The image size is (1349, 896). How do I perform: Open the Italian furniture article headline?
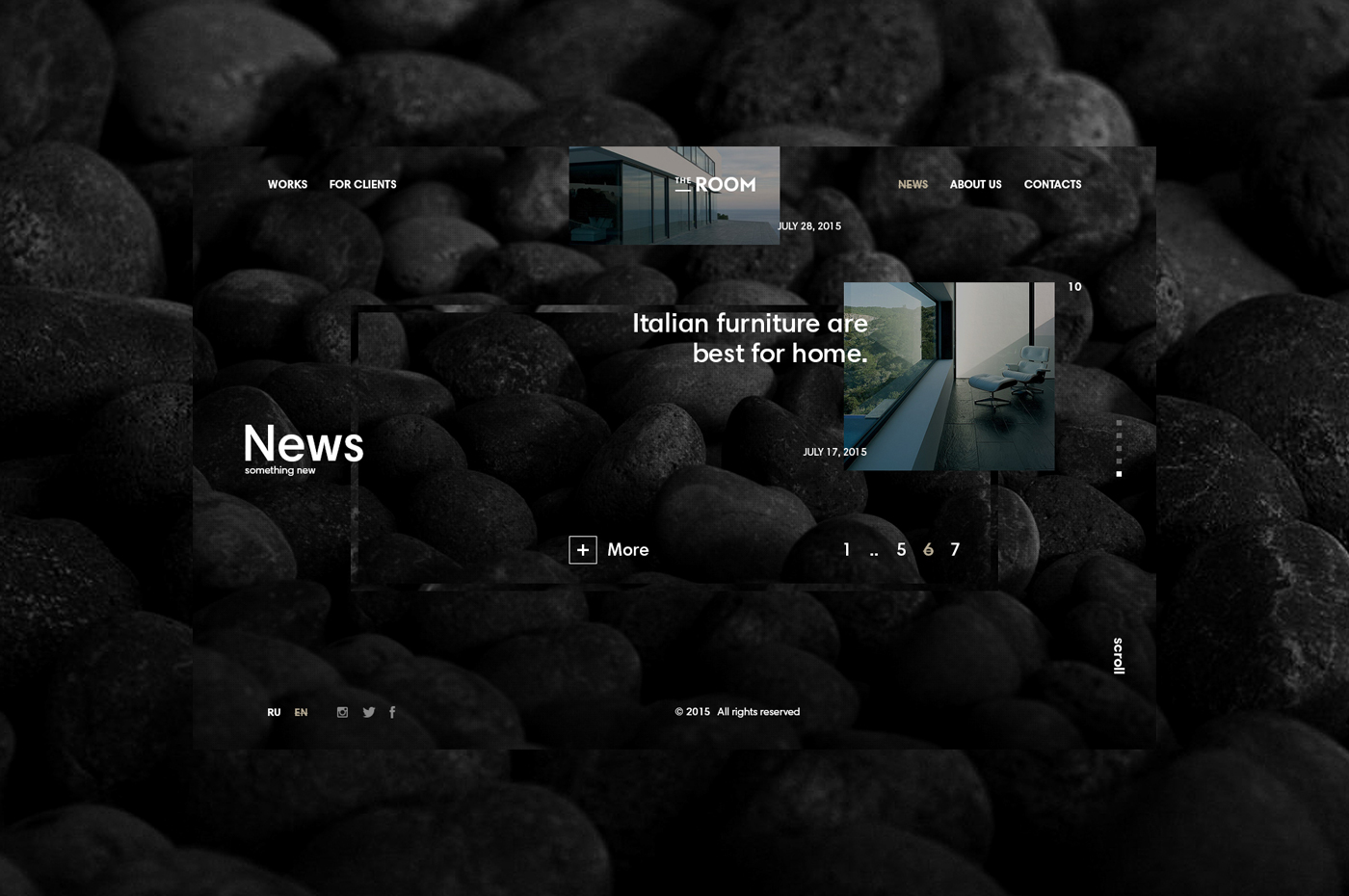click(750, 338)
